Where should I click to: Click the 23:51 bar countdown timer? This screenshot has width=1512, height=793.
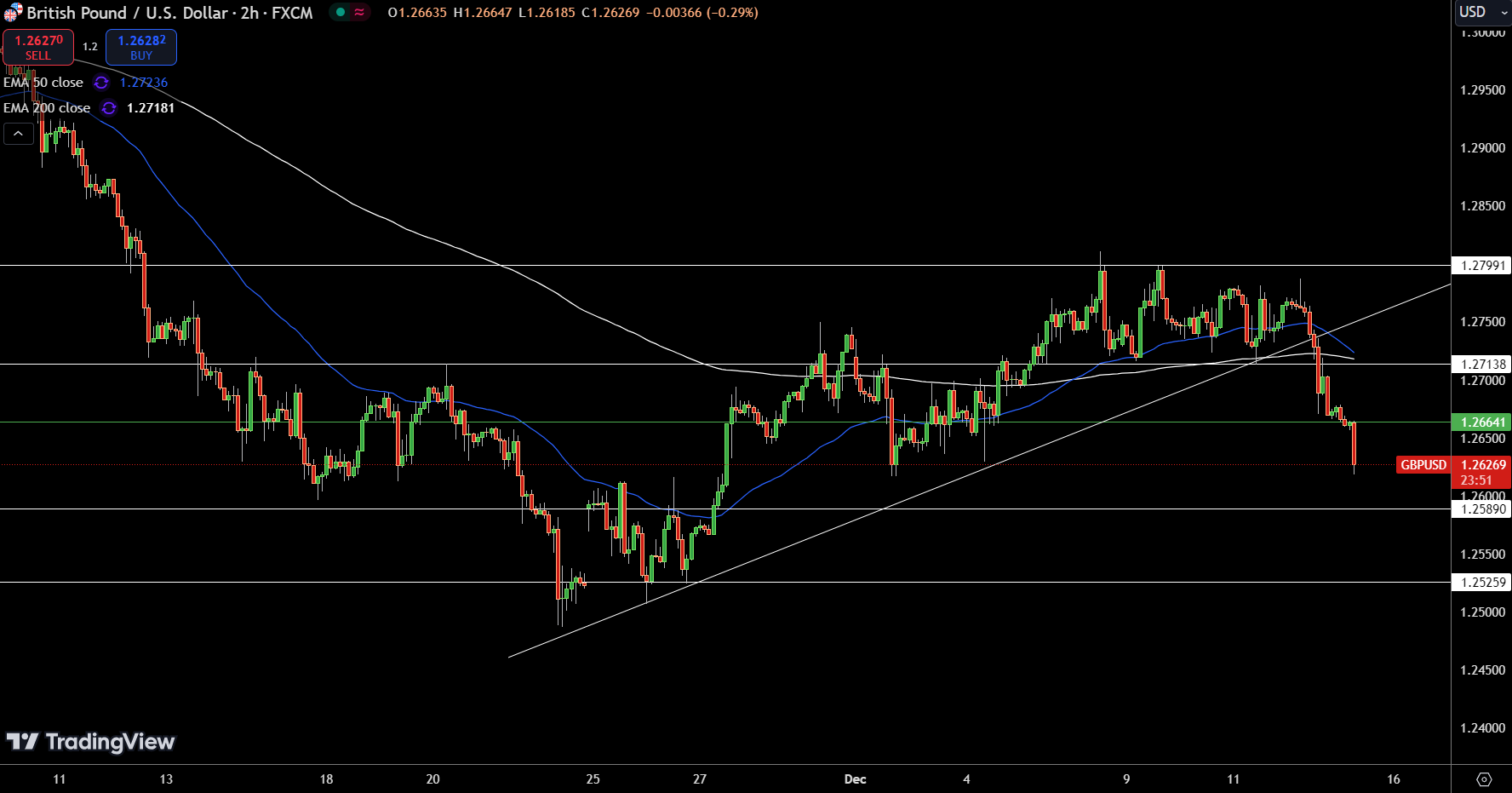(1476, 480)
